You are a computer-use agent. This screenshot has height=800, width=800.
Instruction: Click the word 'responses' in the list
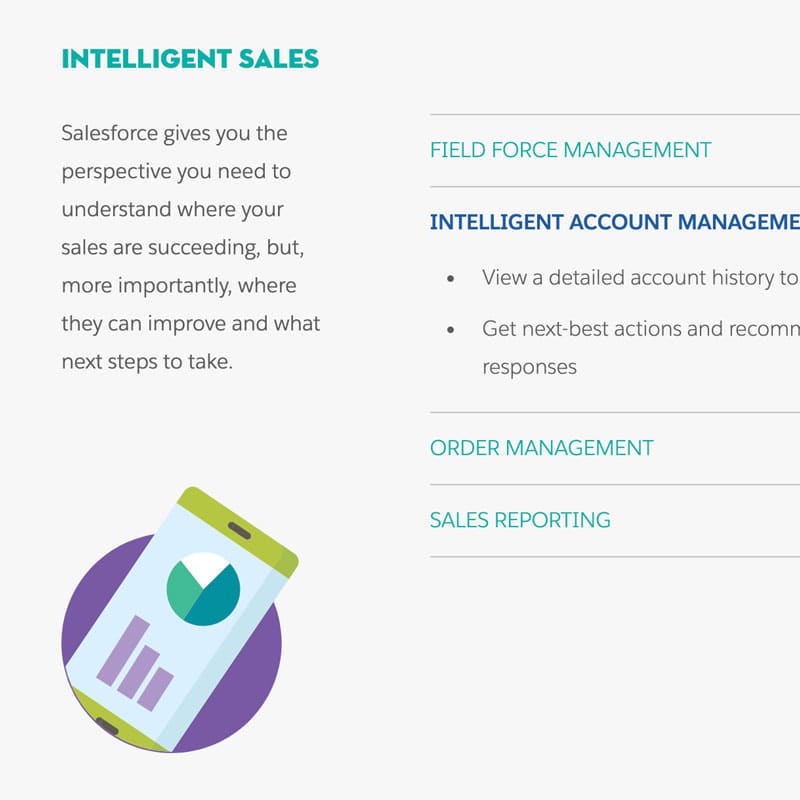pos(530,367)
